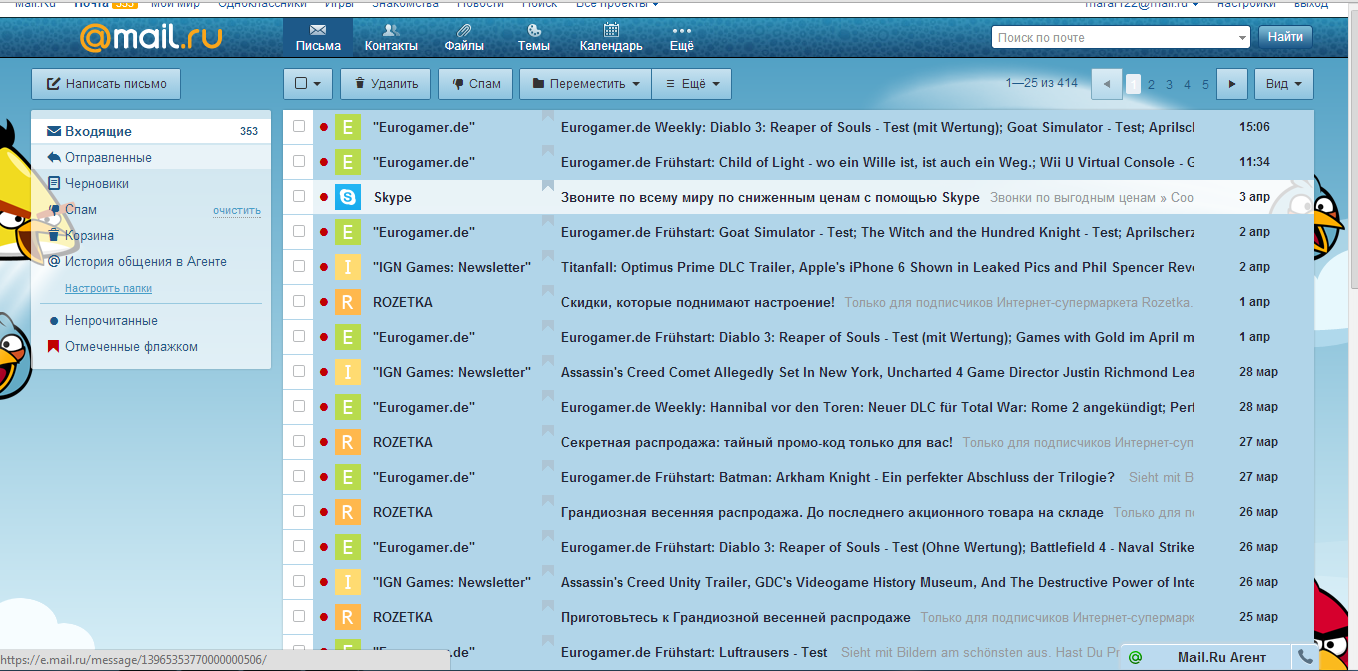Tick checkbox for Batman: Arkham Knight email
The width and height of the screenshot is (1358, 671).
(299, 476)
